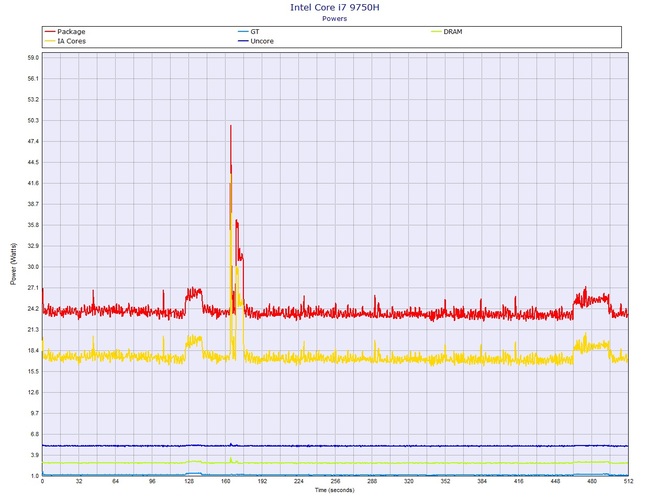Click the red Package legend line swatch
This screenshot has width=670, height=502.
50,32
